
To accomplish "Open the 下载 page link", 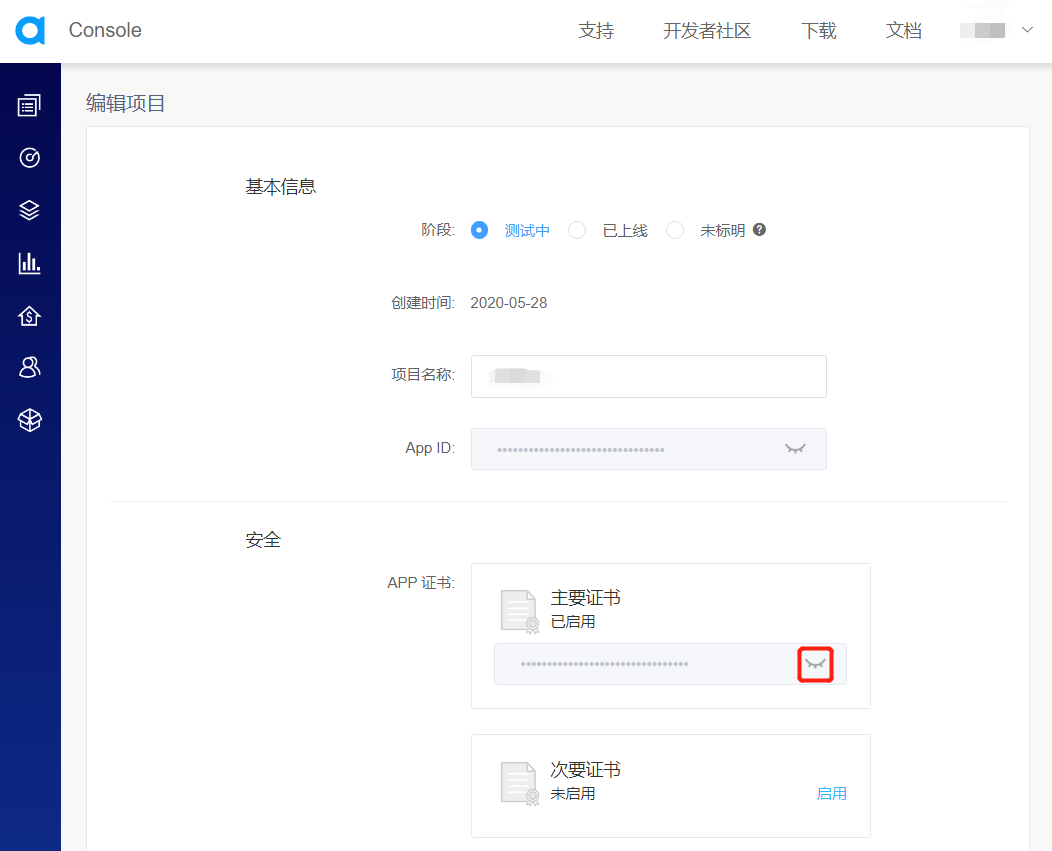I will click(819, 31).
